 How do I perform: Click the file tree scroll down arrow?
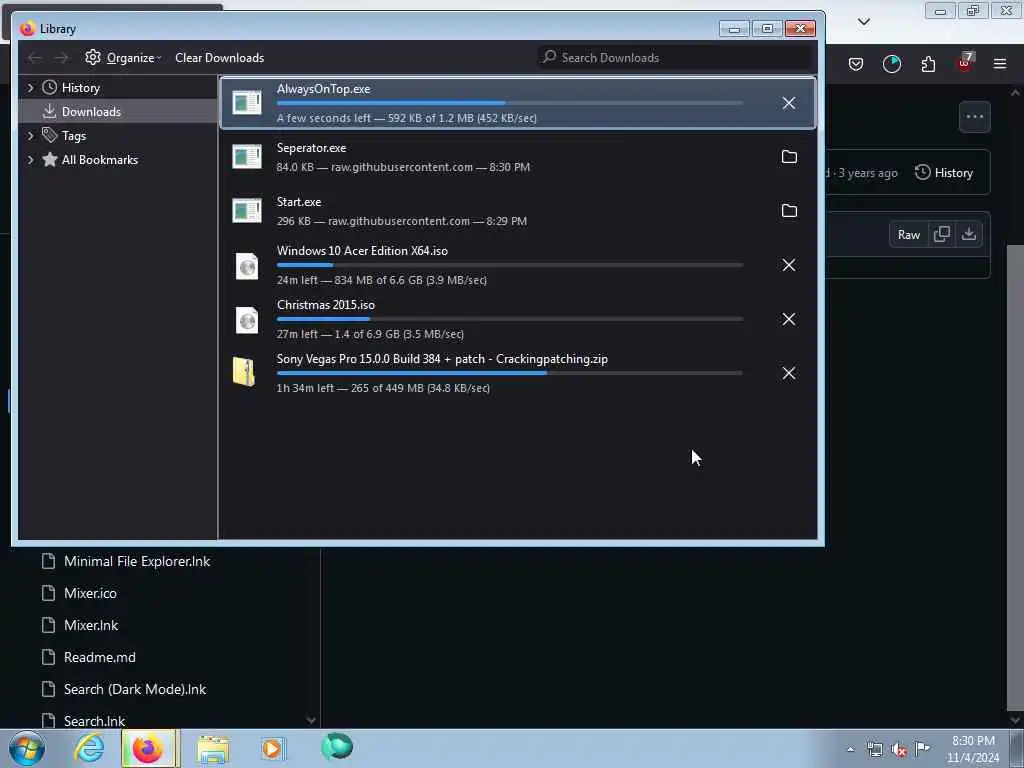(x=311, y=720)
